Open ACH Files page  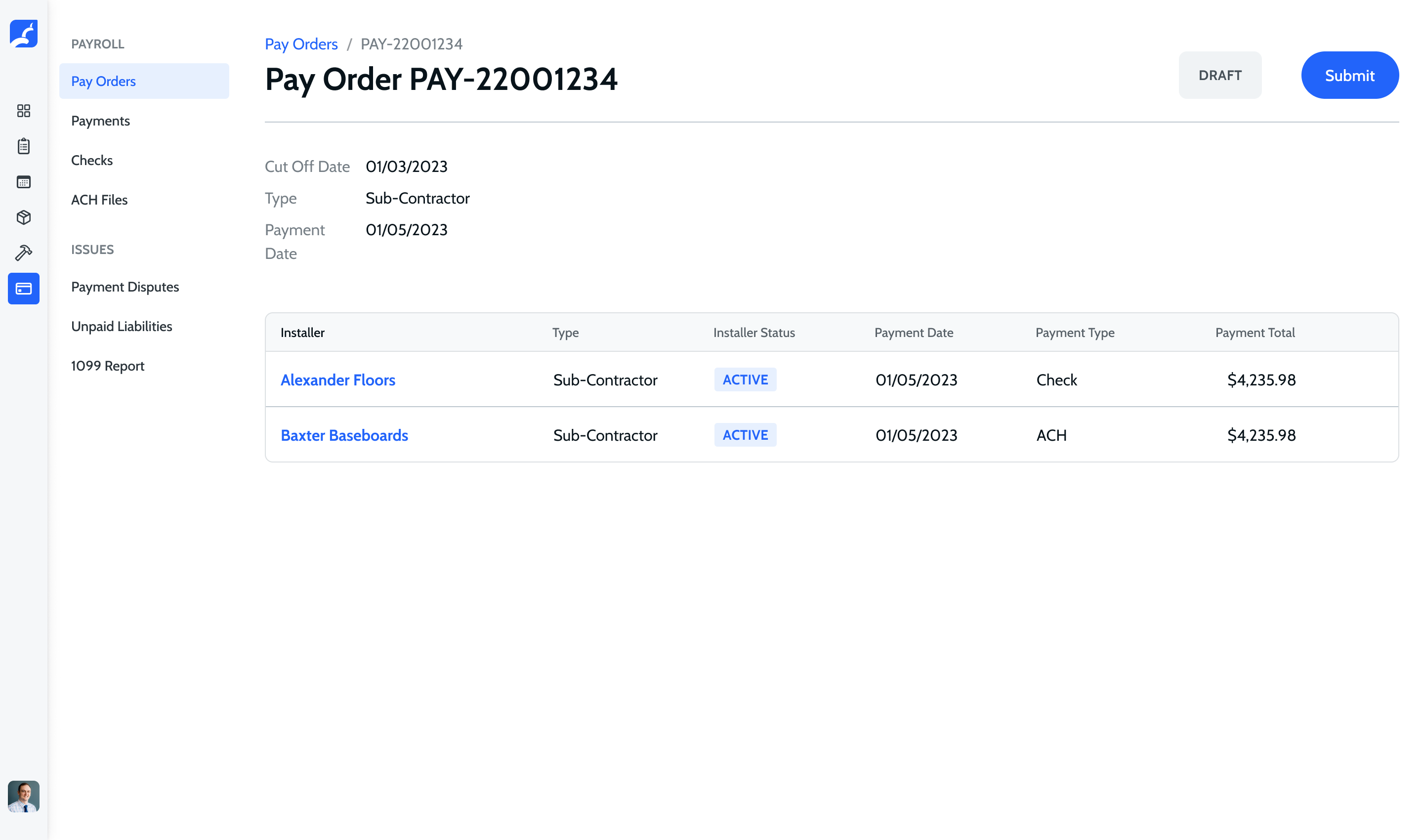click(99, 200)
